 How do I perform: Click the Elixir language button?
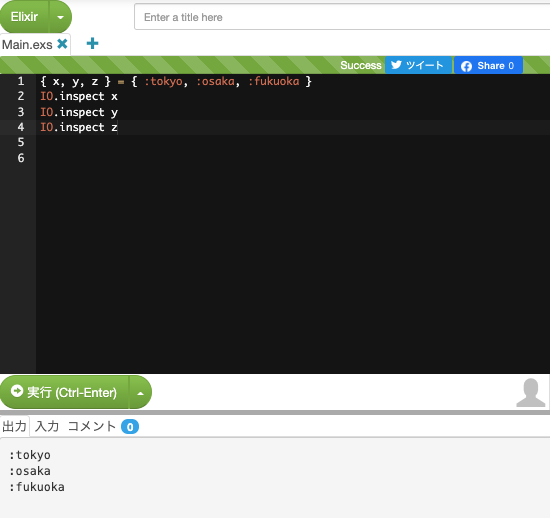click(24, 17)
